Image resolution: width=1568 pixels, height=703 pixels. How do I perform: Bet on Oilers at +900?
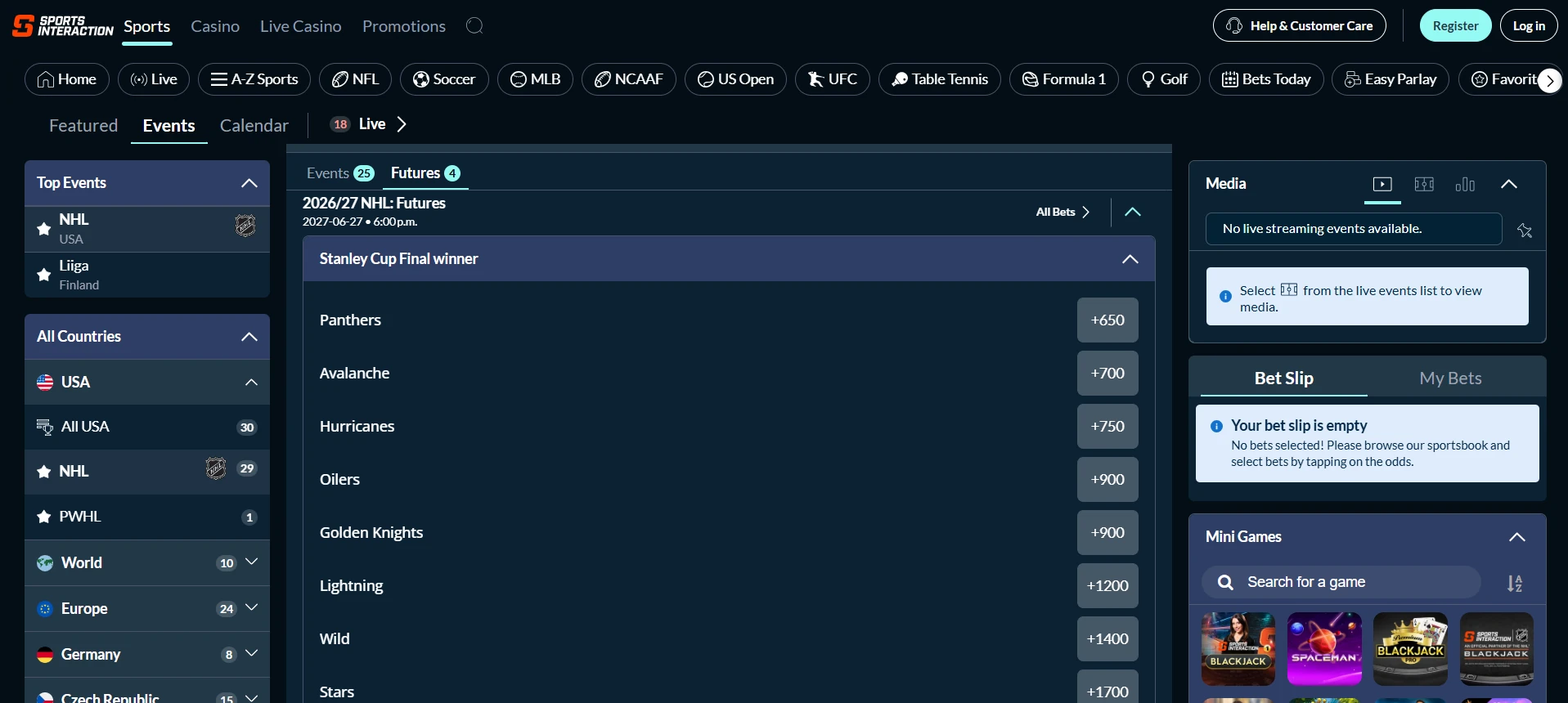click(1107, 480)
